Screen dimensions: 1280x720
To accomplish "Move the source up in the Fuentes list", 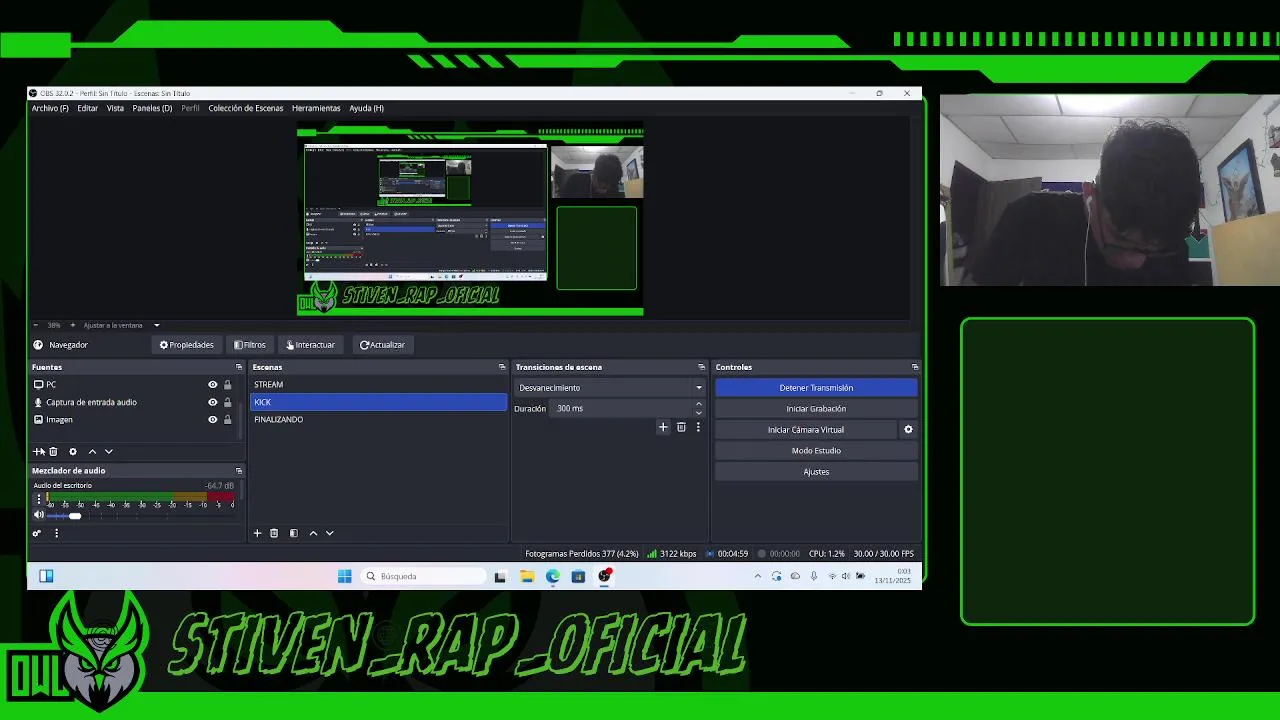I will point(92,452).
